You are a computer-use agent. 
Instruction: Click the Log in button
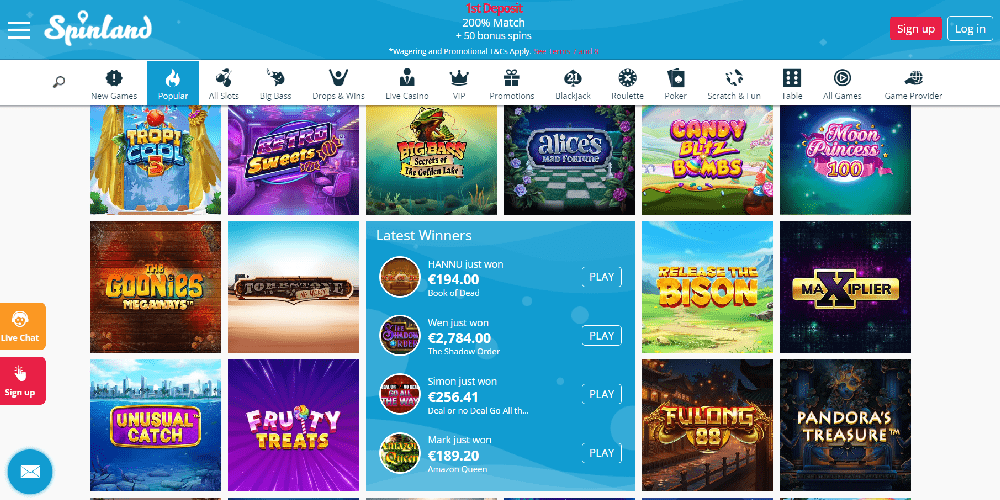pos(970,29)
